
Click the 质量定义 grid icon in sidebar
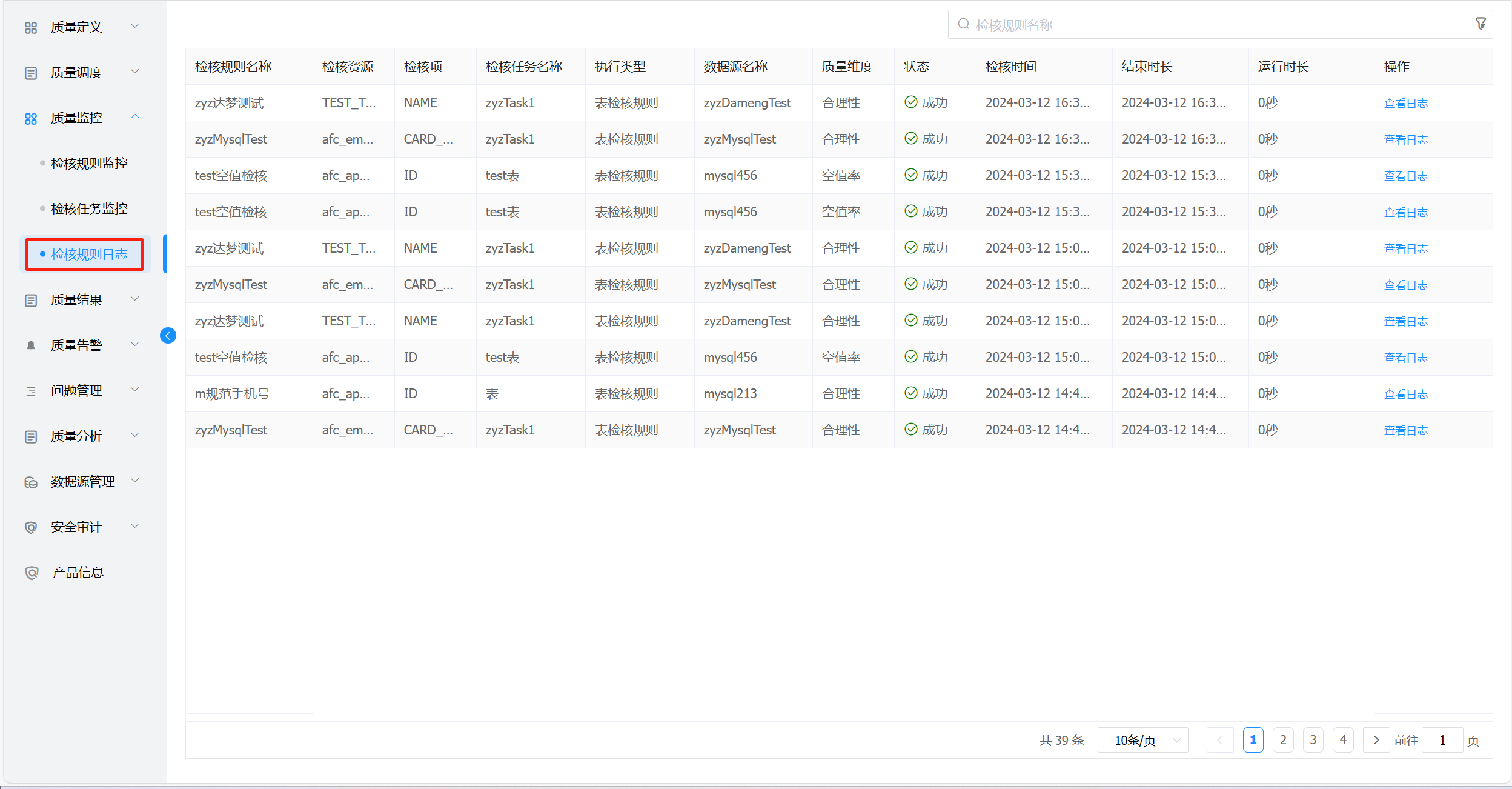[x=31, y=27]
